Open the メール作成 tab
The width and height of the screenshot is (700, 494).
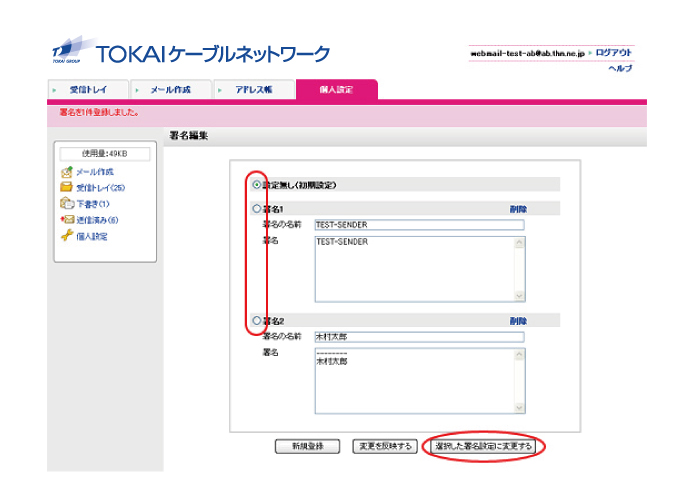click(x=171, y=90)
